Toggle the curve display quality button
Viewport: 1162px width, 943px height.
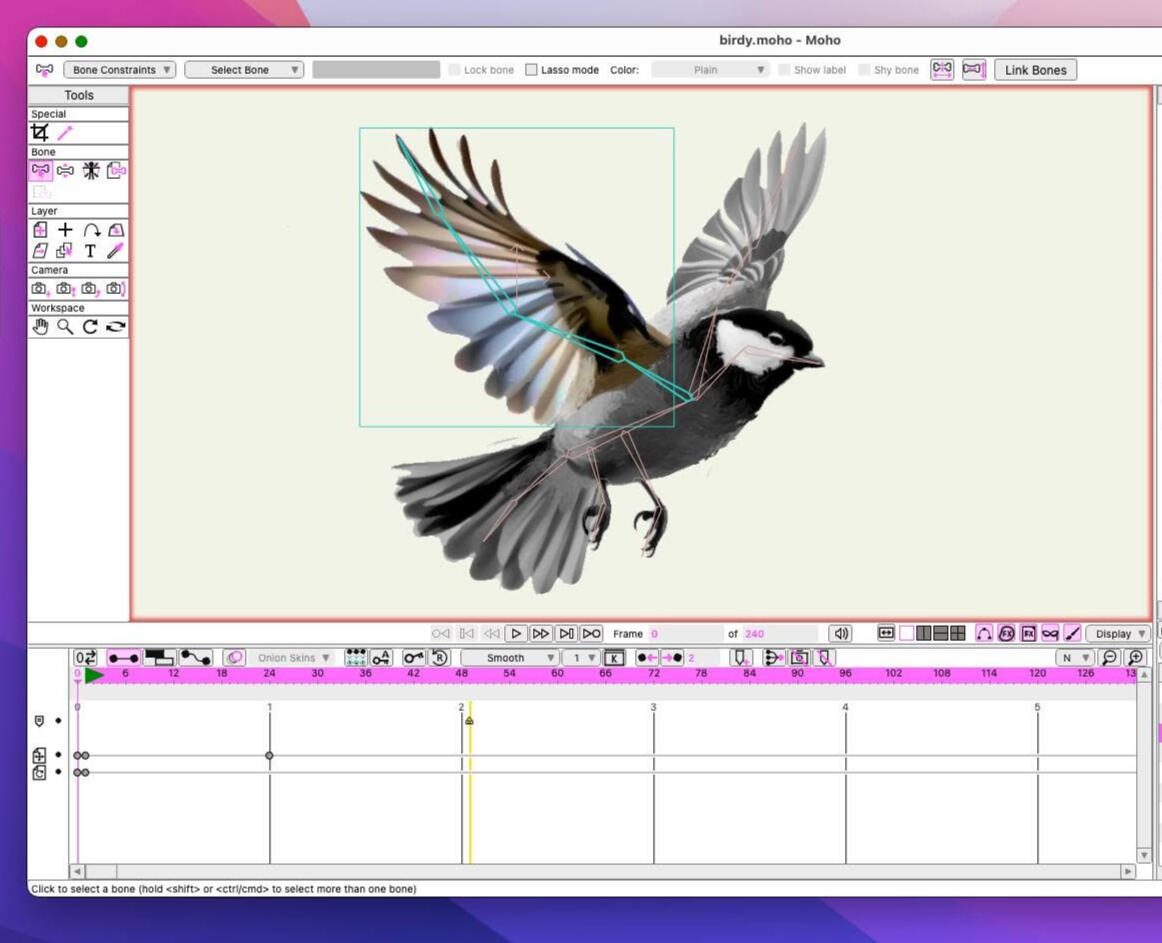coord(983,634)
